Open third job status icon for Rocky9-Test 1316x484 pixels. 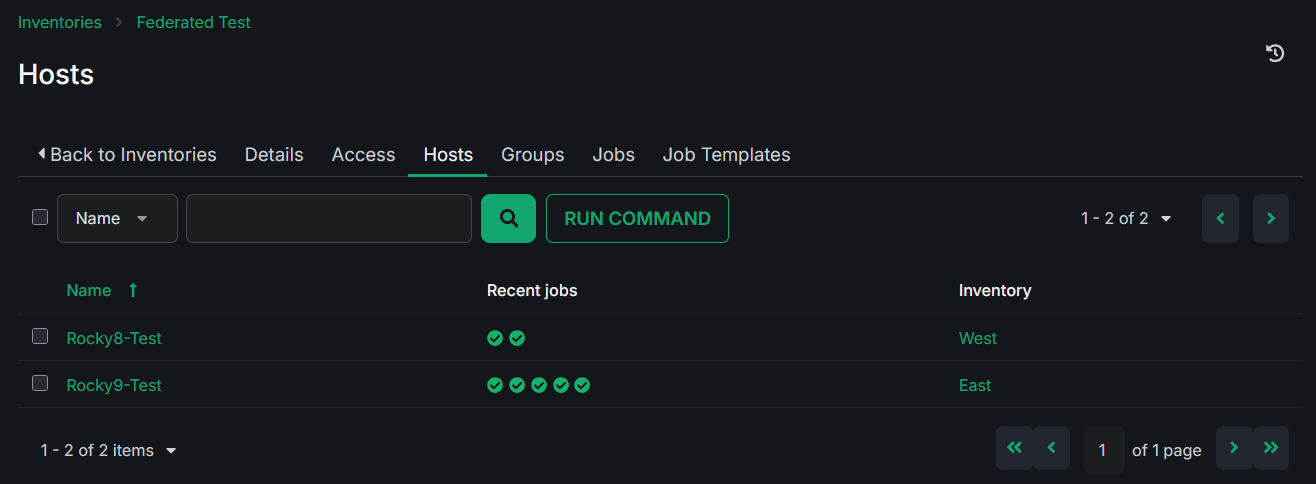click(x=539, y=385)
